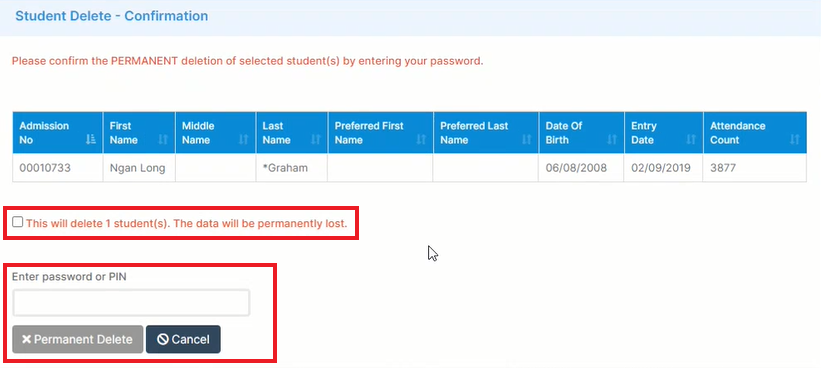Select the Admission No column header
Viewport: 821px width, 368px height.
coord(58,133)
